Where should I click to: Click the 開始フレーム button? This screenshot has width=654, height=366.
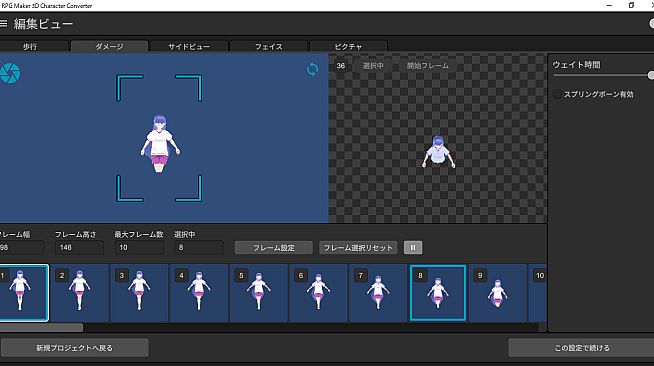428,66
